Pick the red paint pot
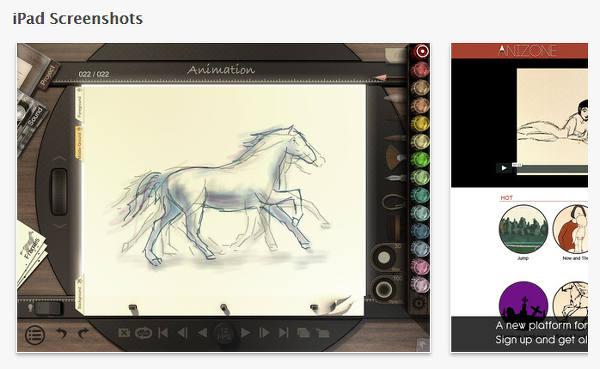Viewport: 600px width, 369px height. coord(420,70)
